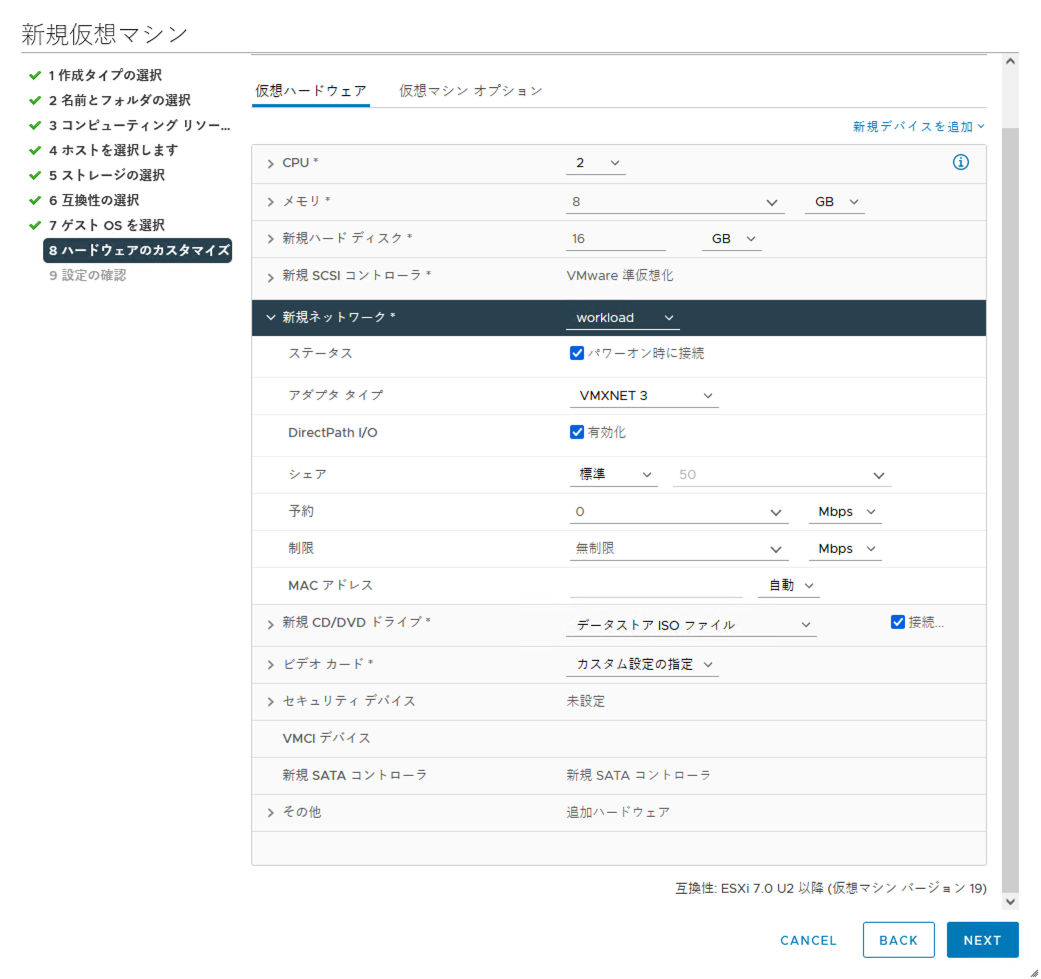Collapse the 新規ネットワーク section
The height and width of the screenshot is (979, 1041).
click(270, 317)
